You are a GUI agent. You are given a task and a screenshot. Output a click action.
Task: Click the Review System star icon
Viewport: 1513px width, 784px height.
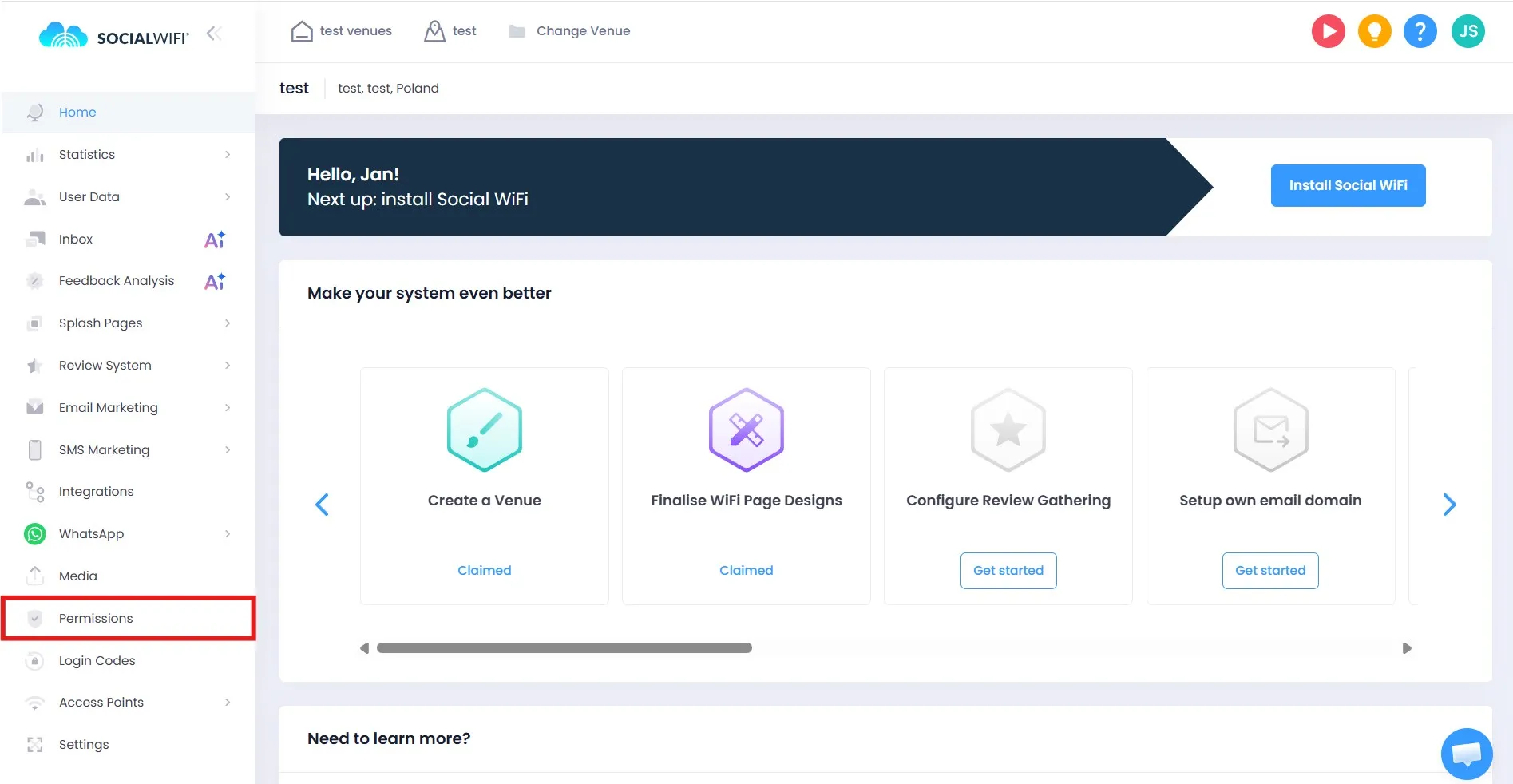coord(35,366)
